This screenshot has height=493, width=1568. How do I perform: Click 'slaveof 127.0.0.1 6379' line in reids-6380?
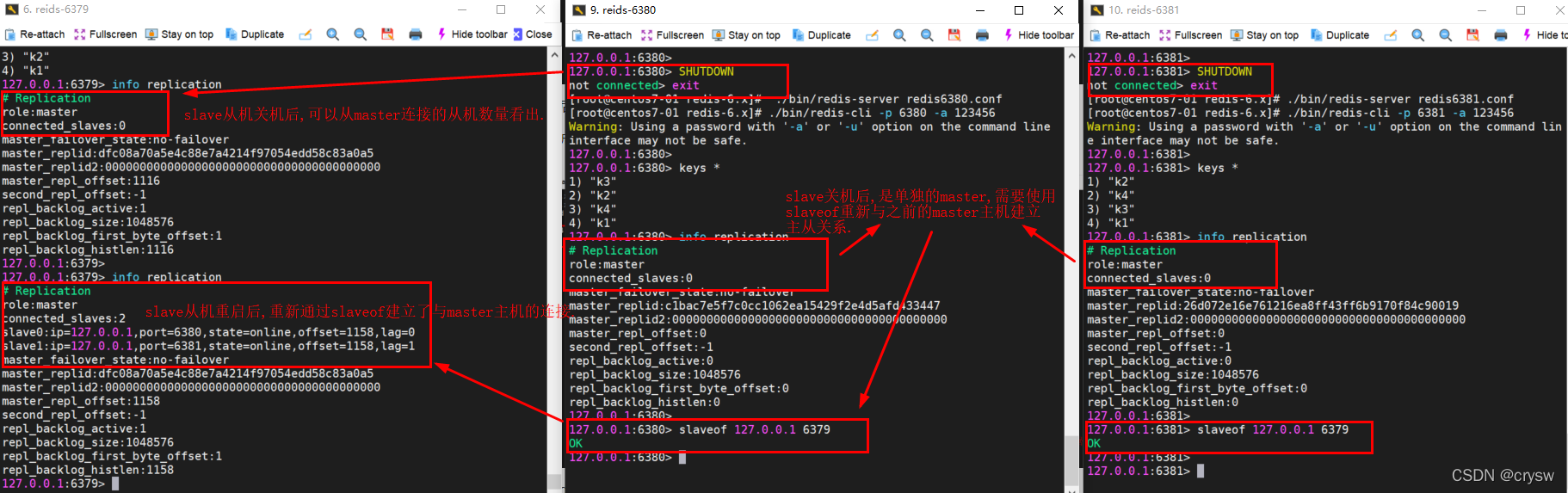point(700,429)
